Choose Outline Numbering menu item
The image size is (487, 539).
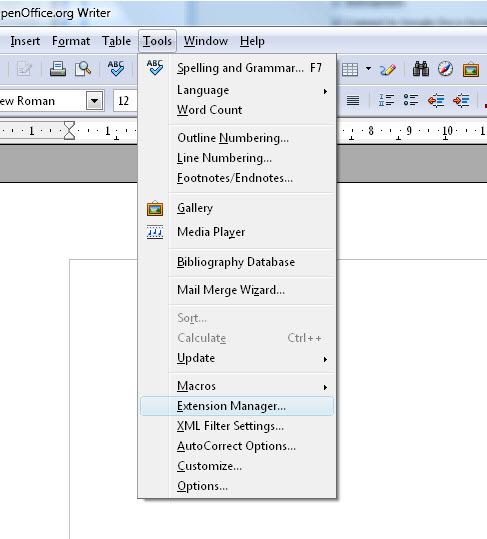(x=237, y=138)
